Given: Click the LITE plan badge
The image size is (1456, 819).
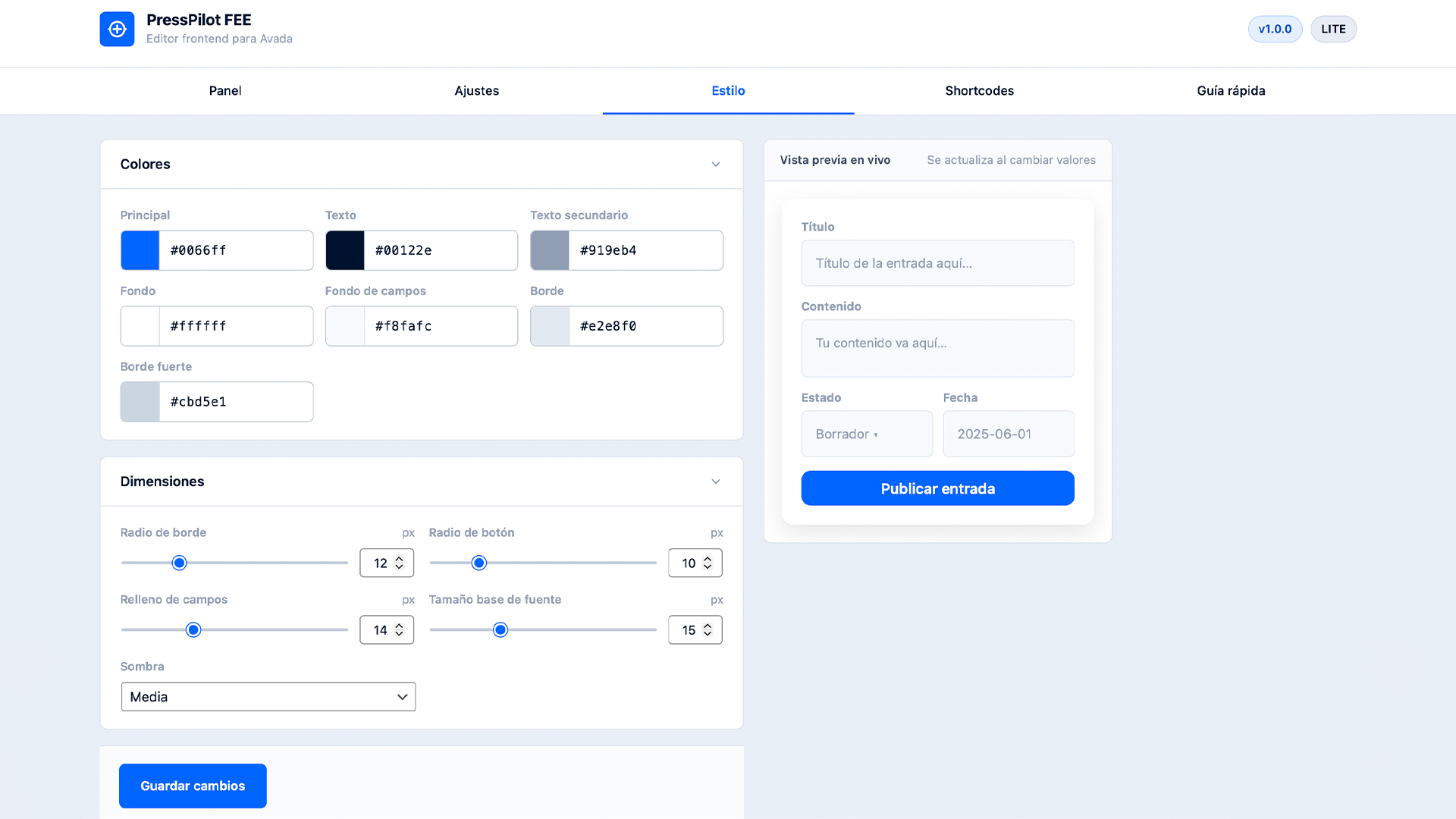Looking at the screenshot, I should (1333, 29).
